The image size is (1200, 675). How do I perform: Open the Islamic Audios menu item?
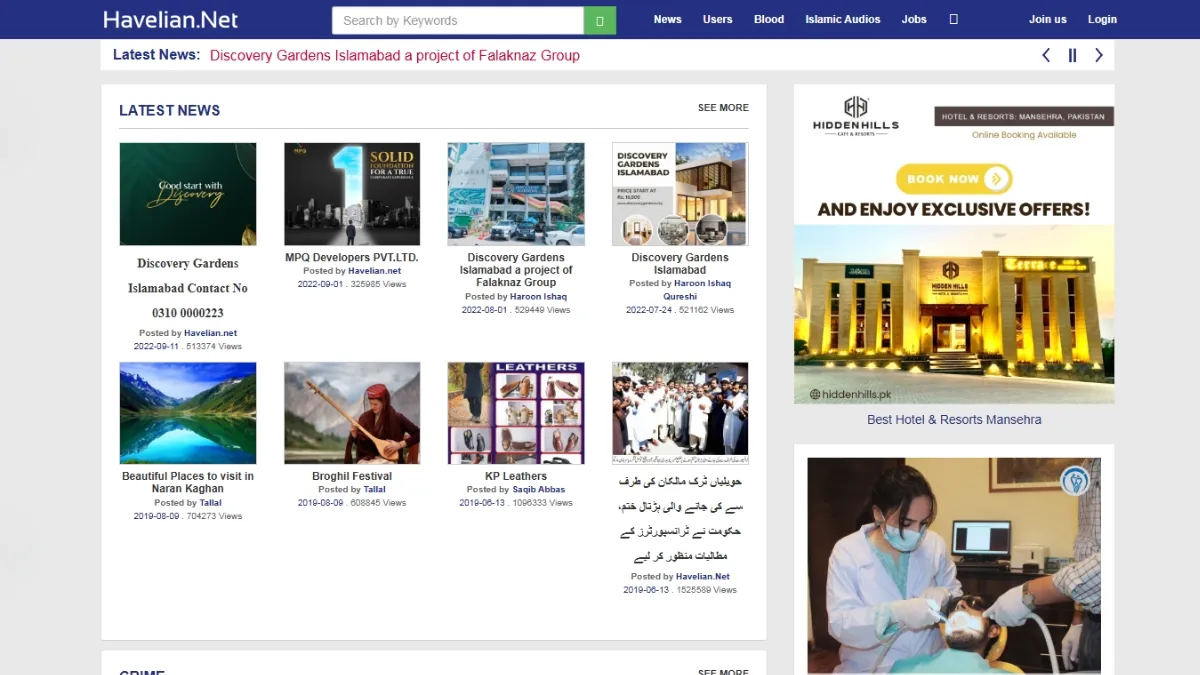click(843, 19)
